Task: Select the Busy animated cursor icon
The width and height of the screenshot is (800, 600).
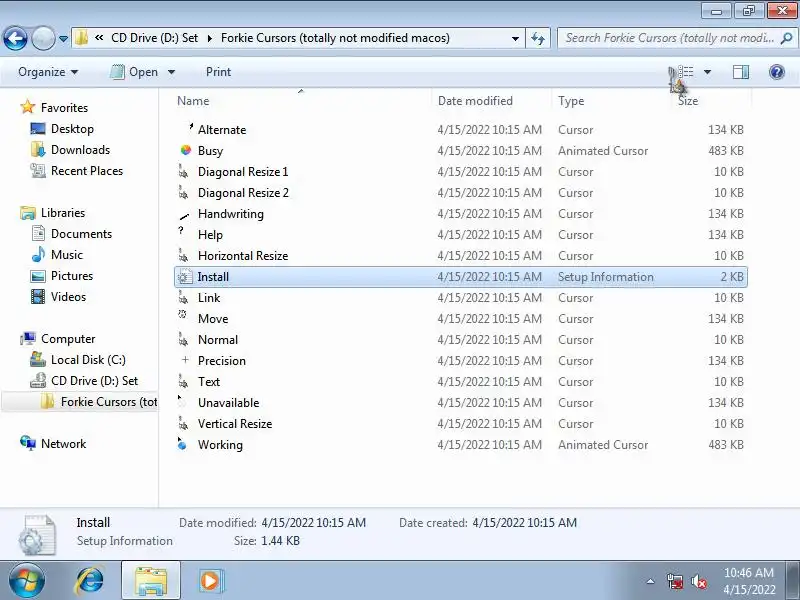Action: [x=186, y=150]
